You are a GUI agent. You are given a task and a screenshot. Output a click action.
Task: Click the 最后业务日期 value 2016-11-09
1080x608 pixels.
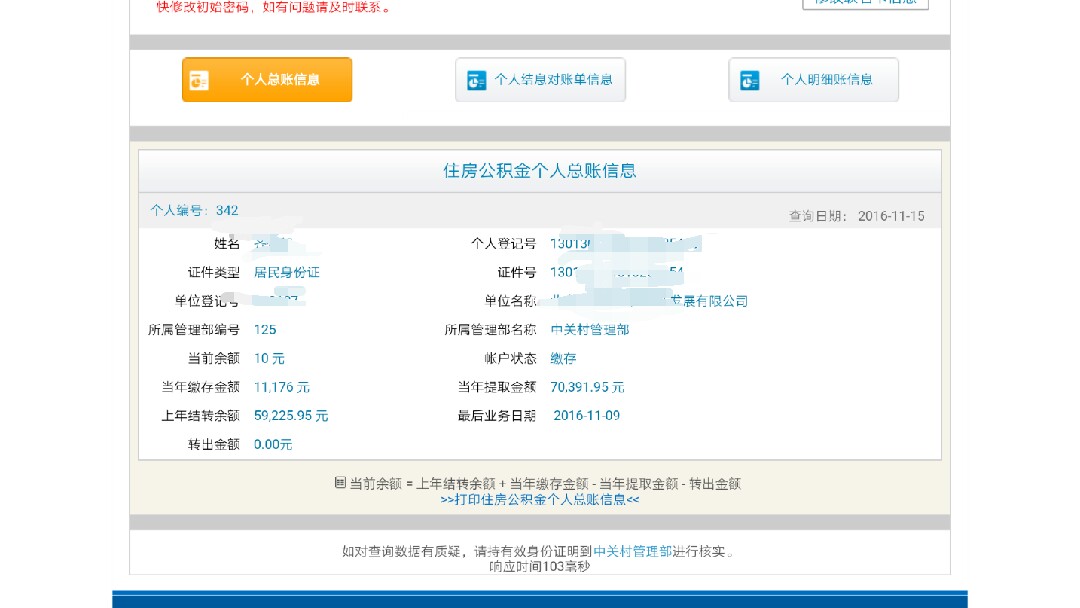point(586,415)
